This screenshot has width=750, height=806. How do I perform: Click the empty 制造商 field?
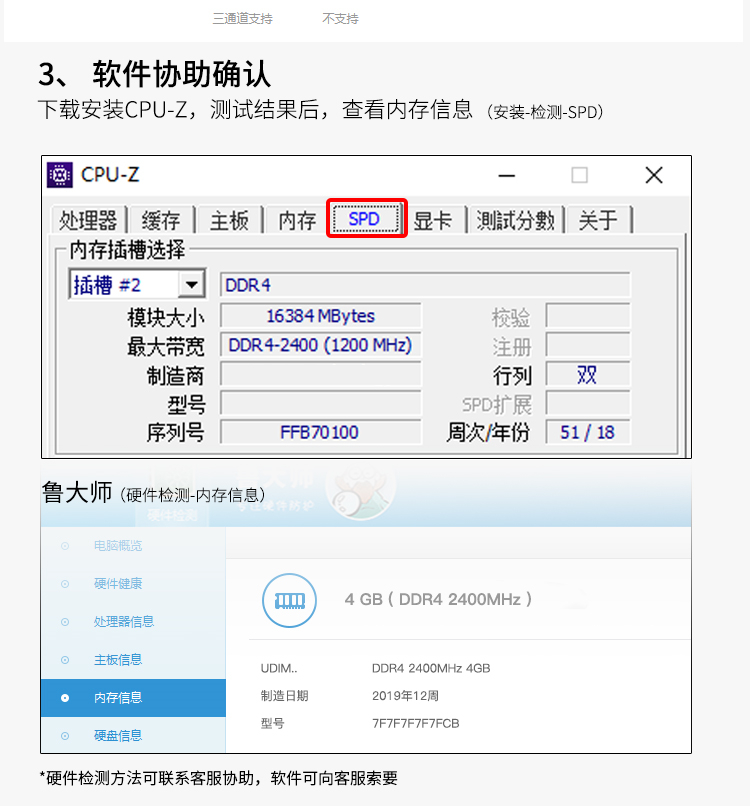coord(321,374)
